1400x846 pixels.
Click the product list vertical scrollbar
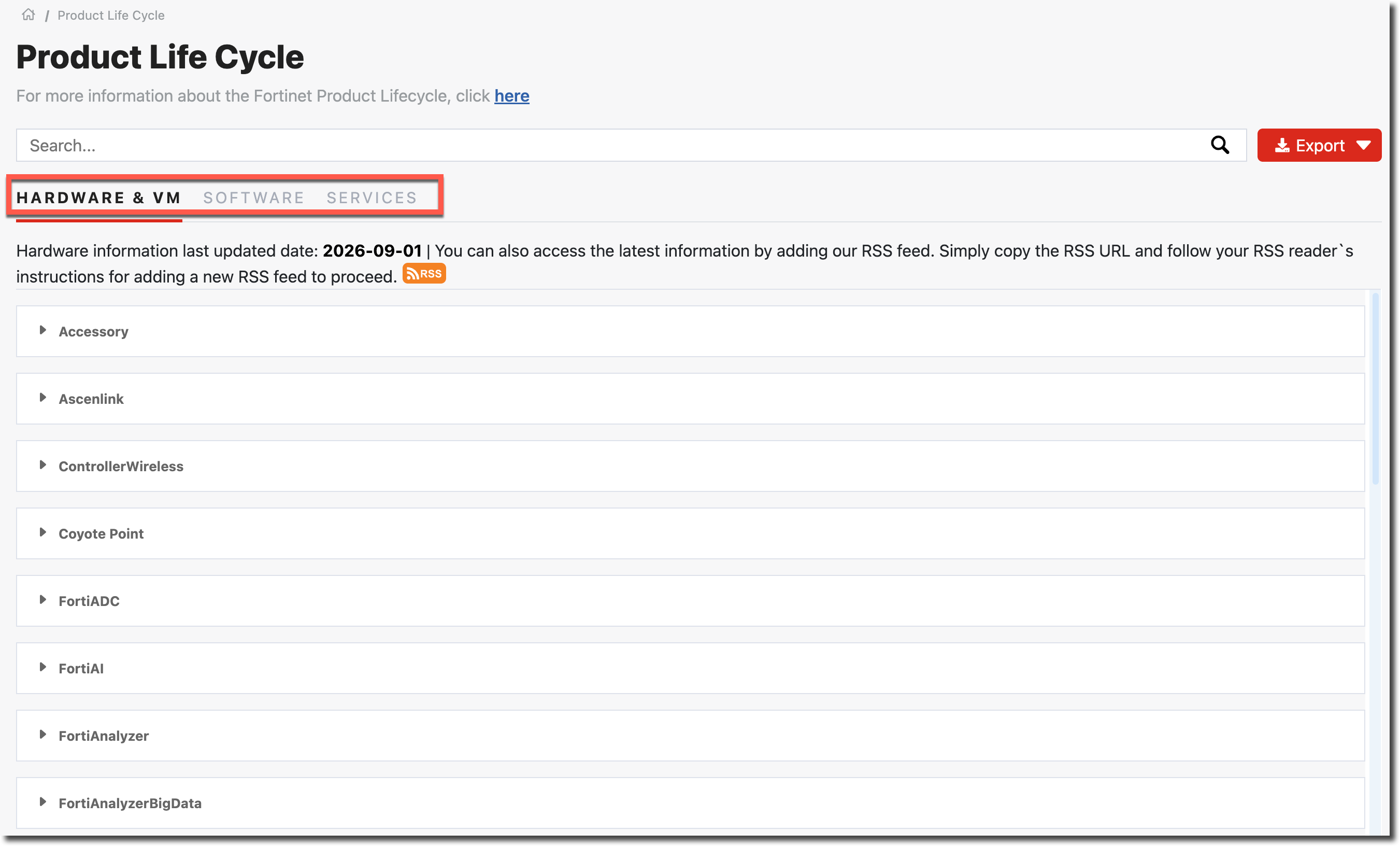click(1376, 389)
